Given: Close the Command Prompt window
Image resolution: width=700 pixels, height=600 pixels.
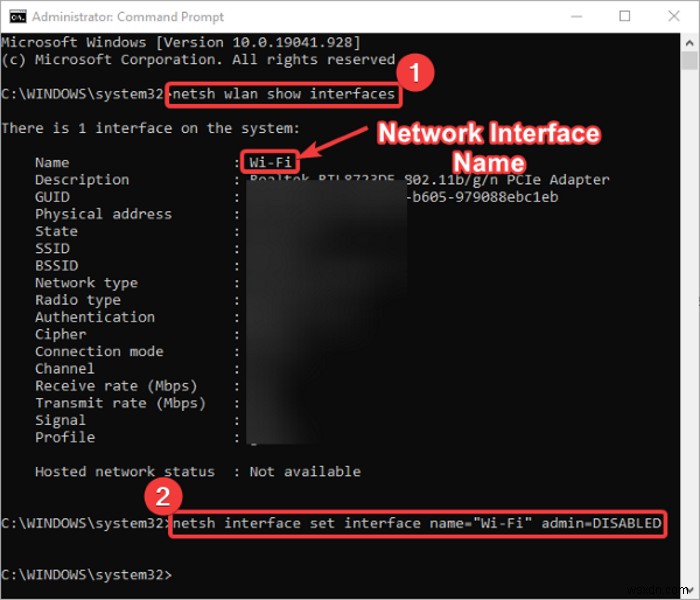Looking at the screenshot, I should [x=673, y=17].
